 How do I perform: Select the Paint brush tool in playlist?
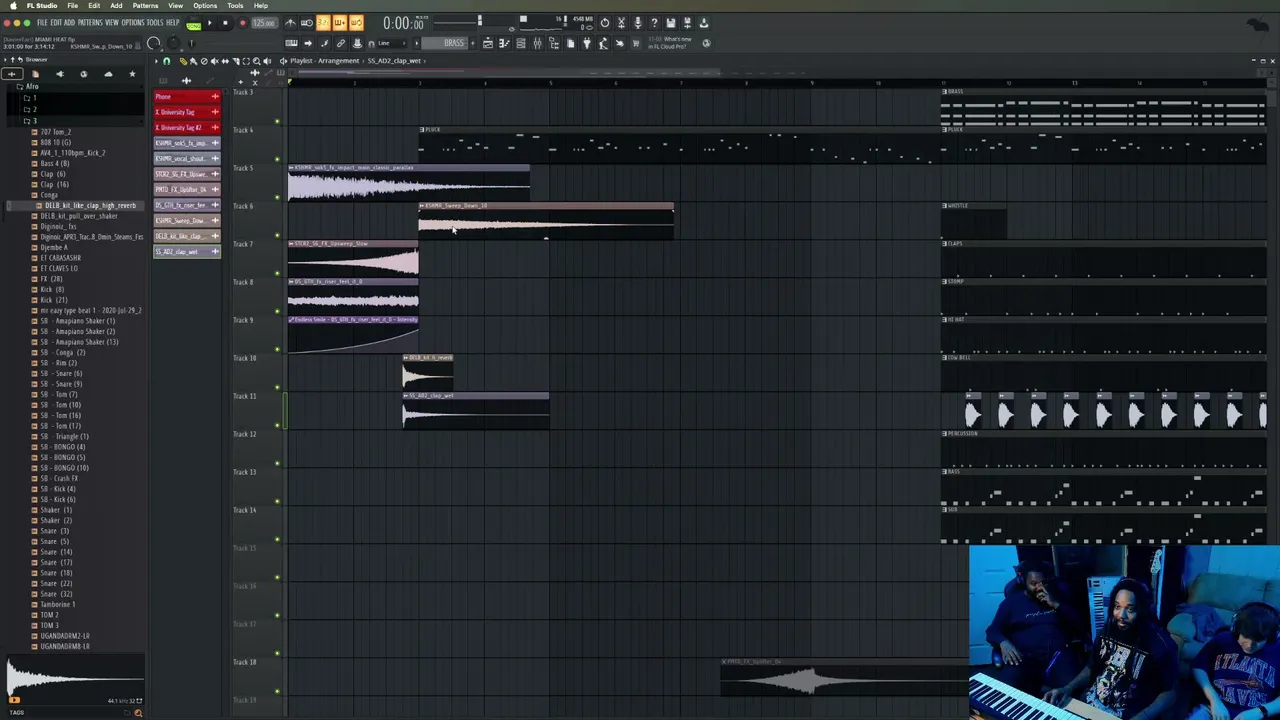point(193,61)
